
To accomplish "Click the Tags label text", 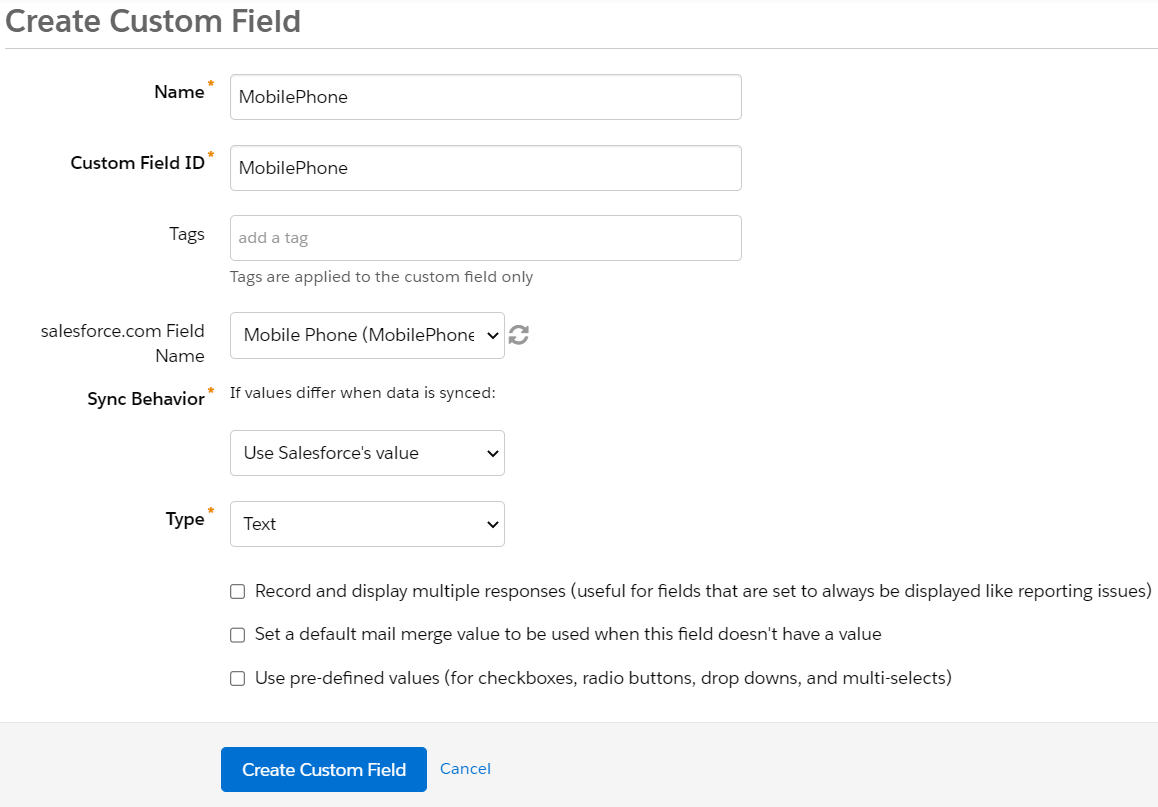I will click(x=187, y=234).
